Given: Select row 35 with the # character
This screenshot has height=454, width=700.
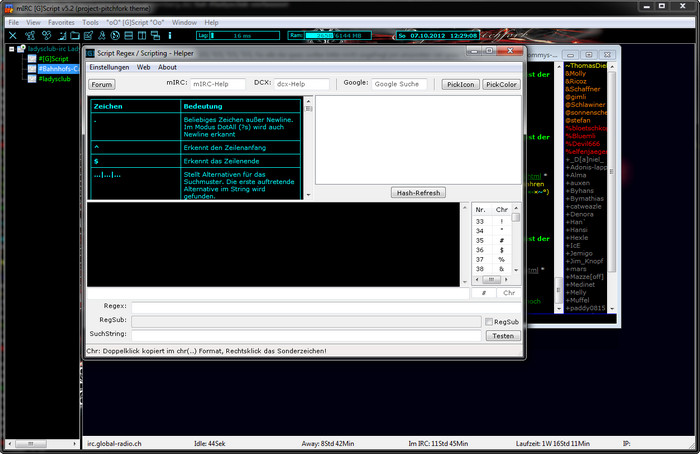Looking at the screenshot, I should tap(492, 240).
